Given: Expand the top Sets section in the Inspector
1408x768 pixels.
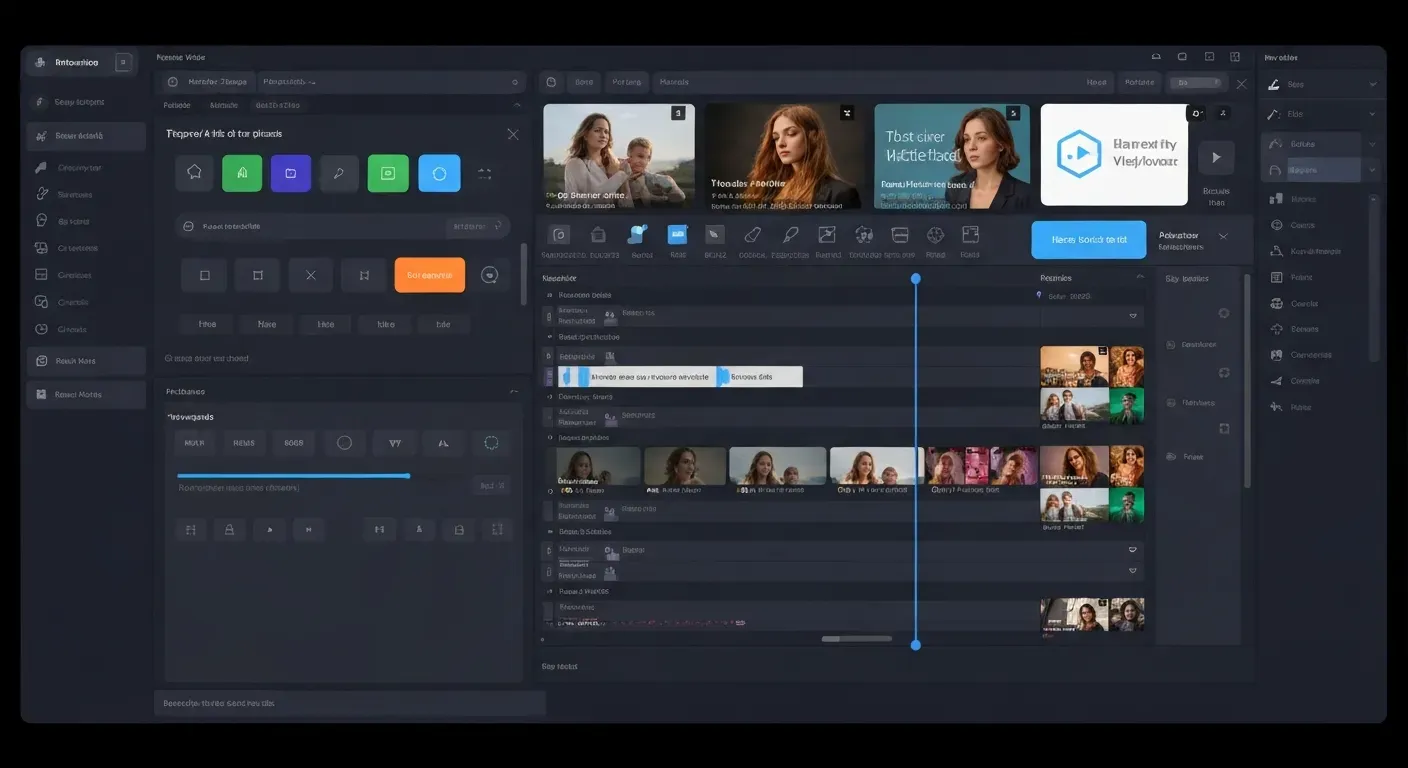Looking at the screenshot, I should coord(1374,85).
